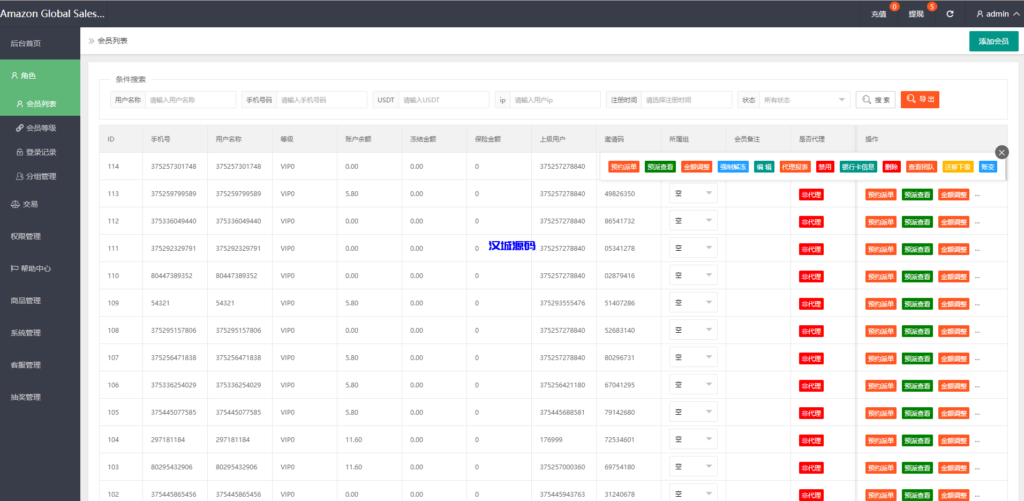
Task: Open 后台首页 in the sidebar
Action: click(26, 43)
